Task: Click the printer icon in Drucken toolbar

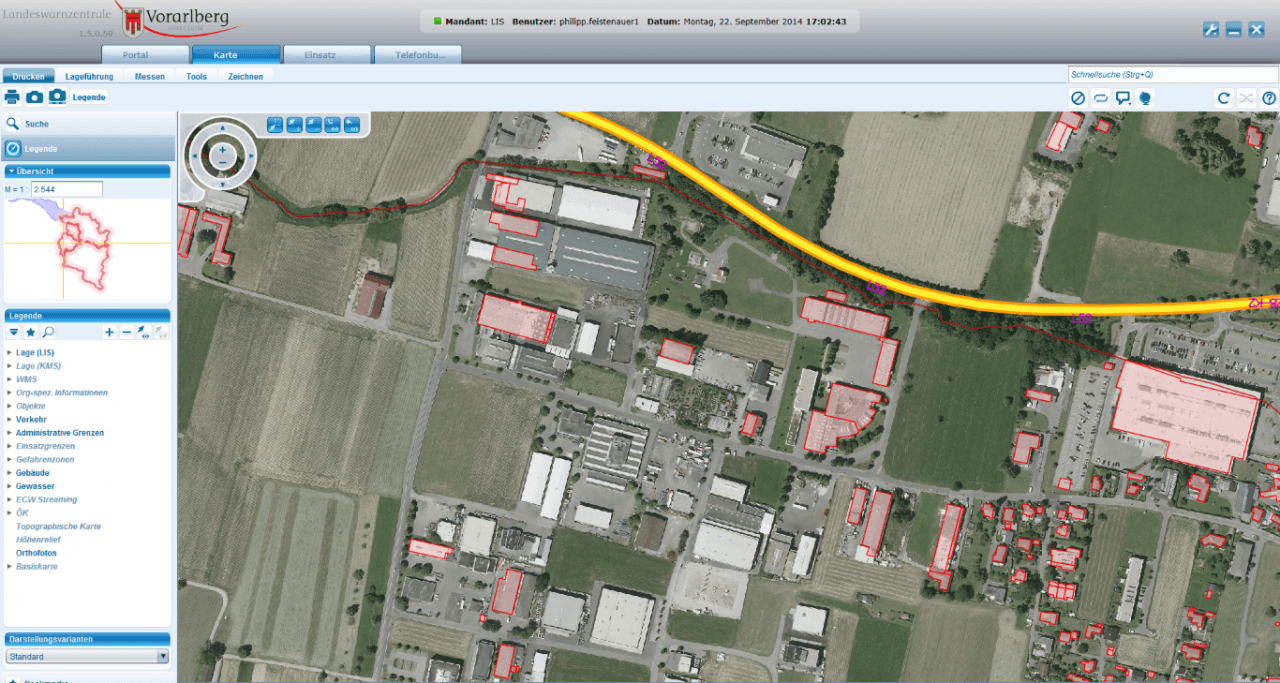Action: click(12, 97)
